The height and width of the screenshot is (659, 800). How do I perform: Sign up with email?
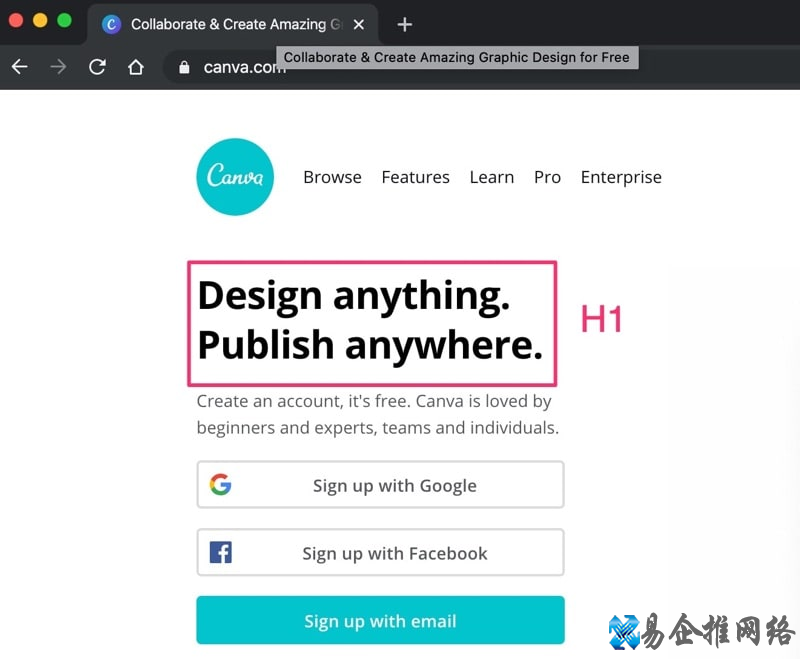(x=380, y=620)
